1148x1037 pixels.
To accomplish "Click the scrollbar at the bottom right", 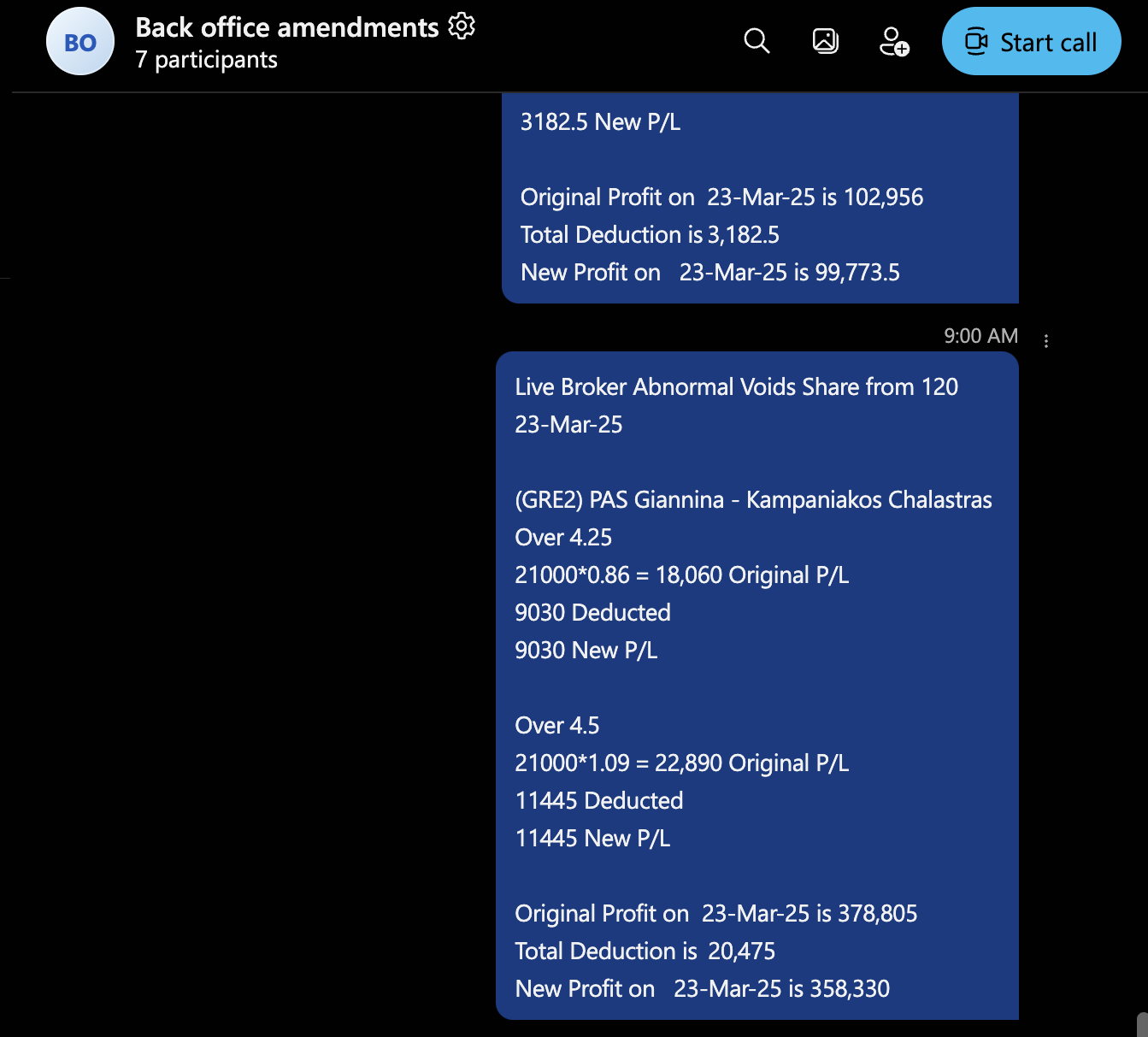I will click(x=1142, y=1023).
